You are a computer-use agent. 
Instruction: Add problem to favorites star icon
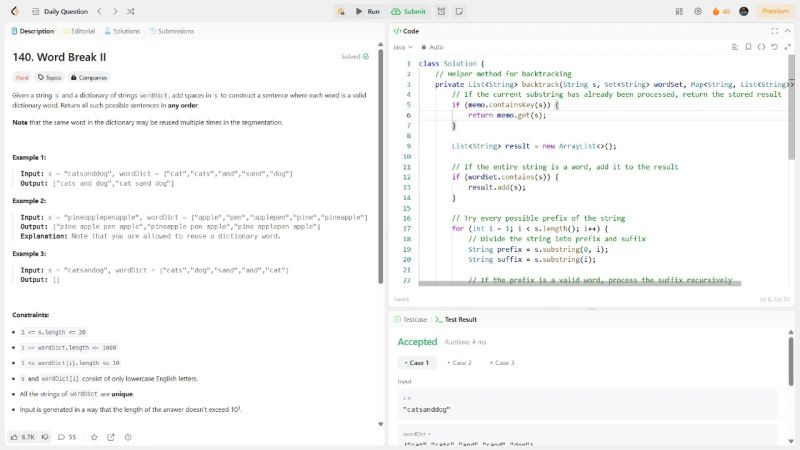tap(94, 437)
